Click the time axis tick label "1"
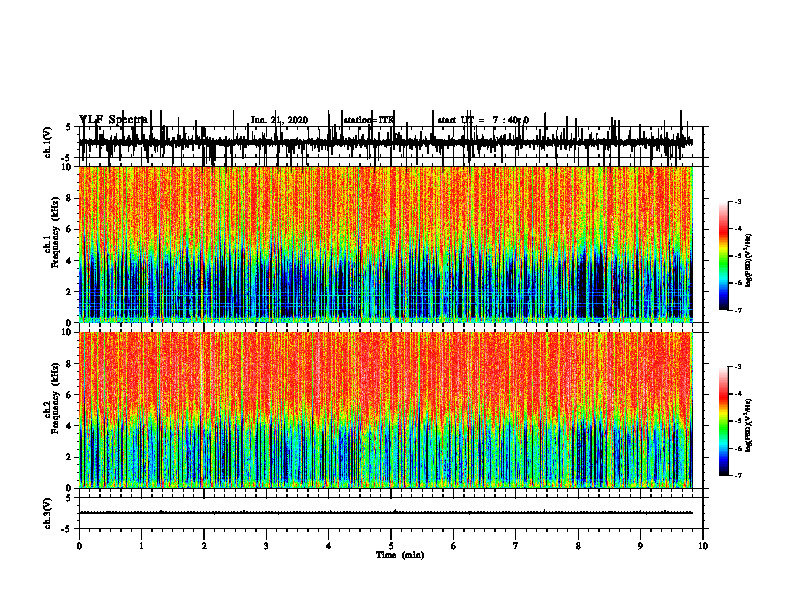 point(141,546)
